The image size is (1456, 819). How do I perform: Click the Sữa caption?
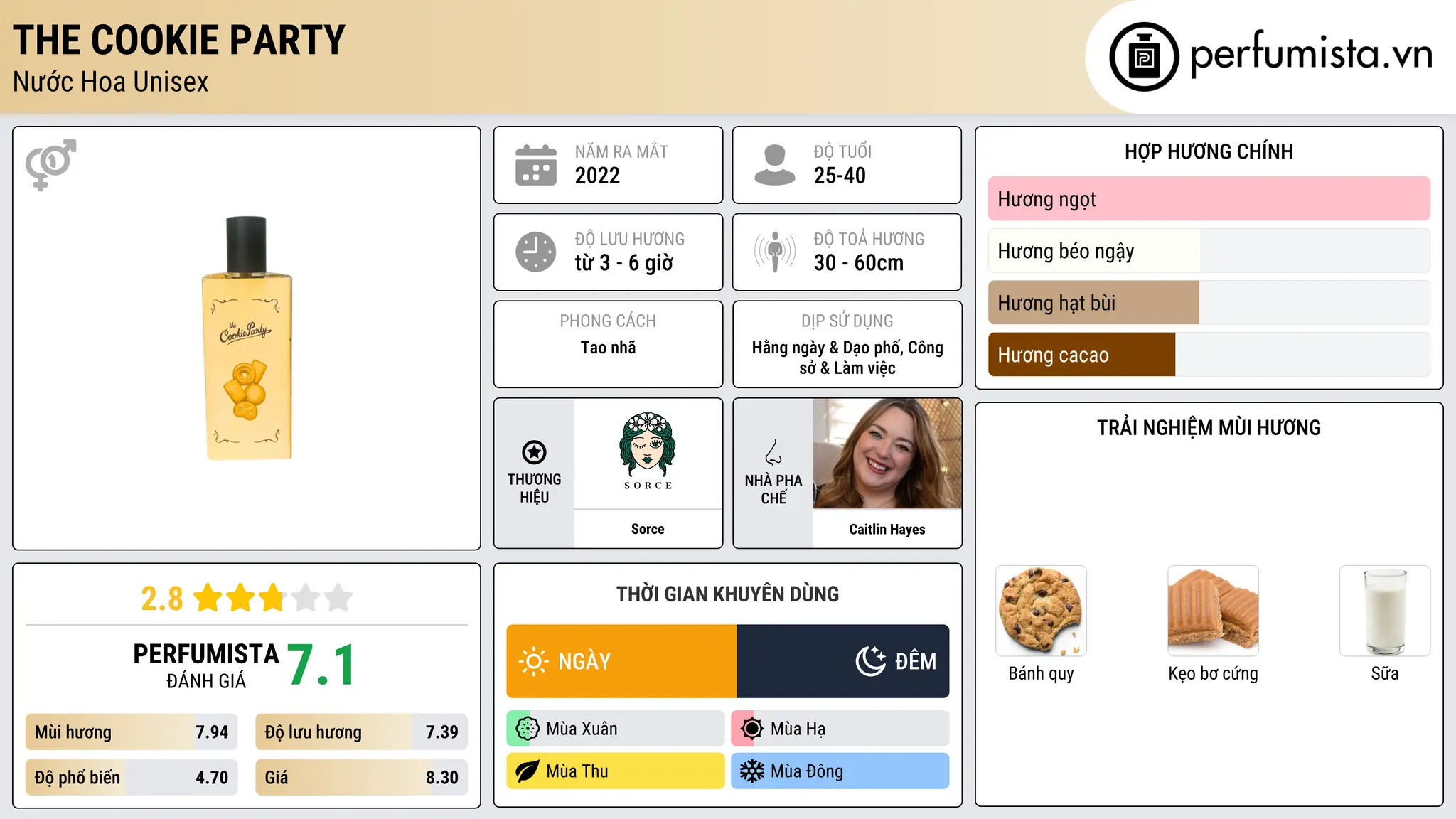click(x=1385, y=673)
